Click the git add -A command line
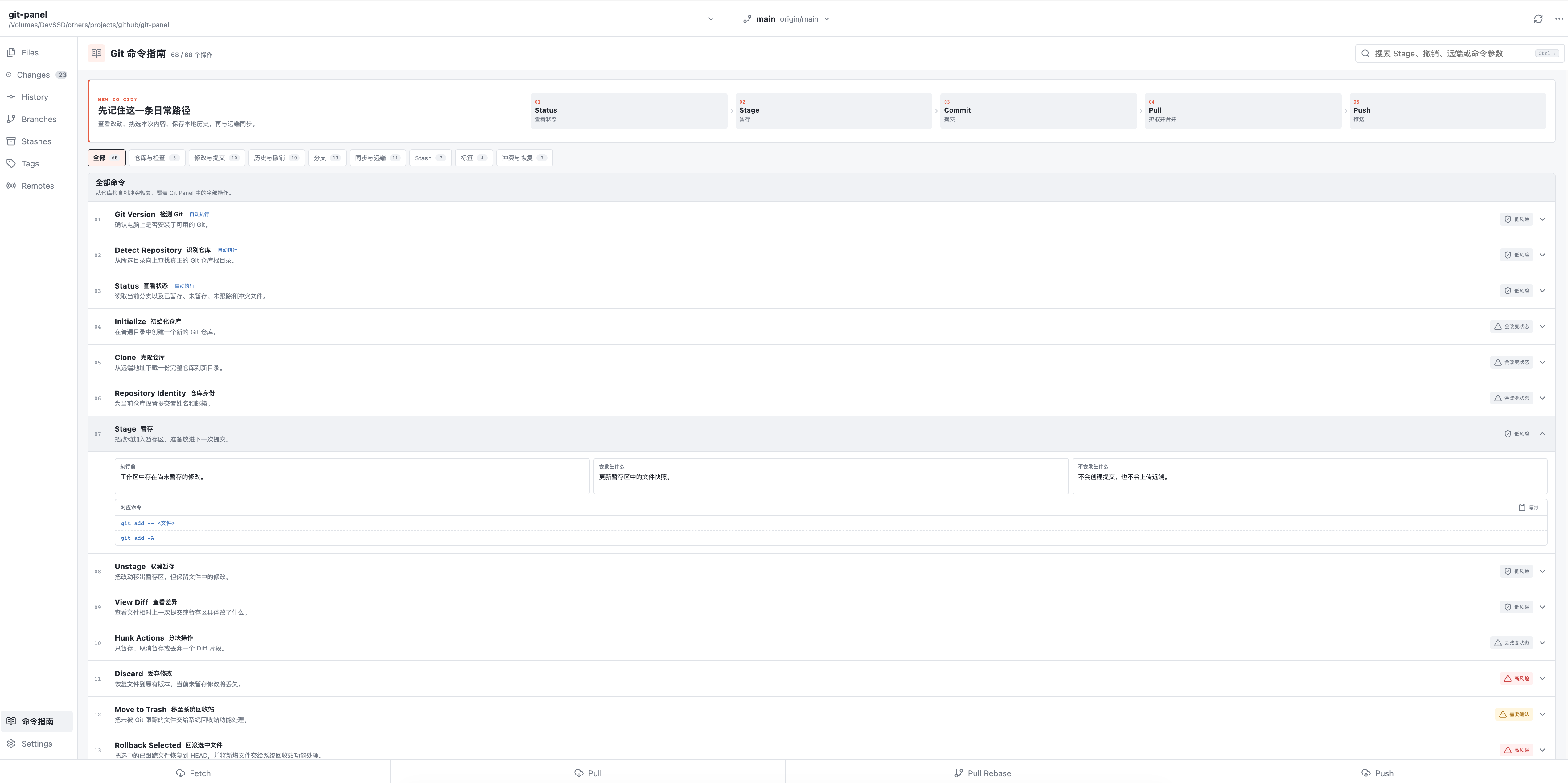Screen dimensions: 1568x783 point(138,538)
